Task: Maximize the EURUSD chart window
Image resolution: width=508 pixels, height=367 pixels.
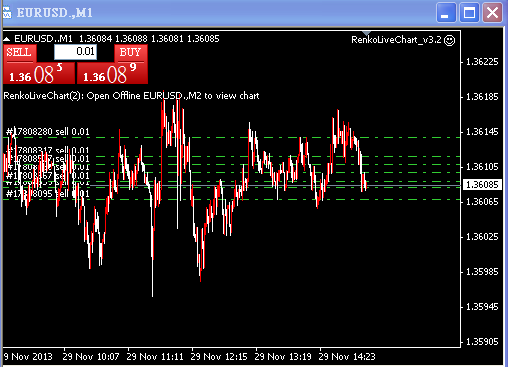Action: pyautogui.click(x=469, y=13)
